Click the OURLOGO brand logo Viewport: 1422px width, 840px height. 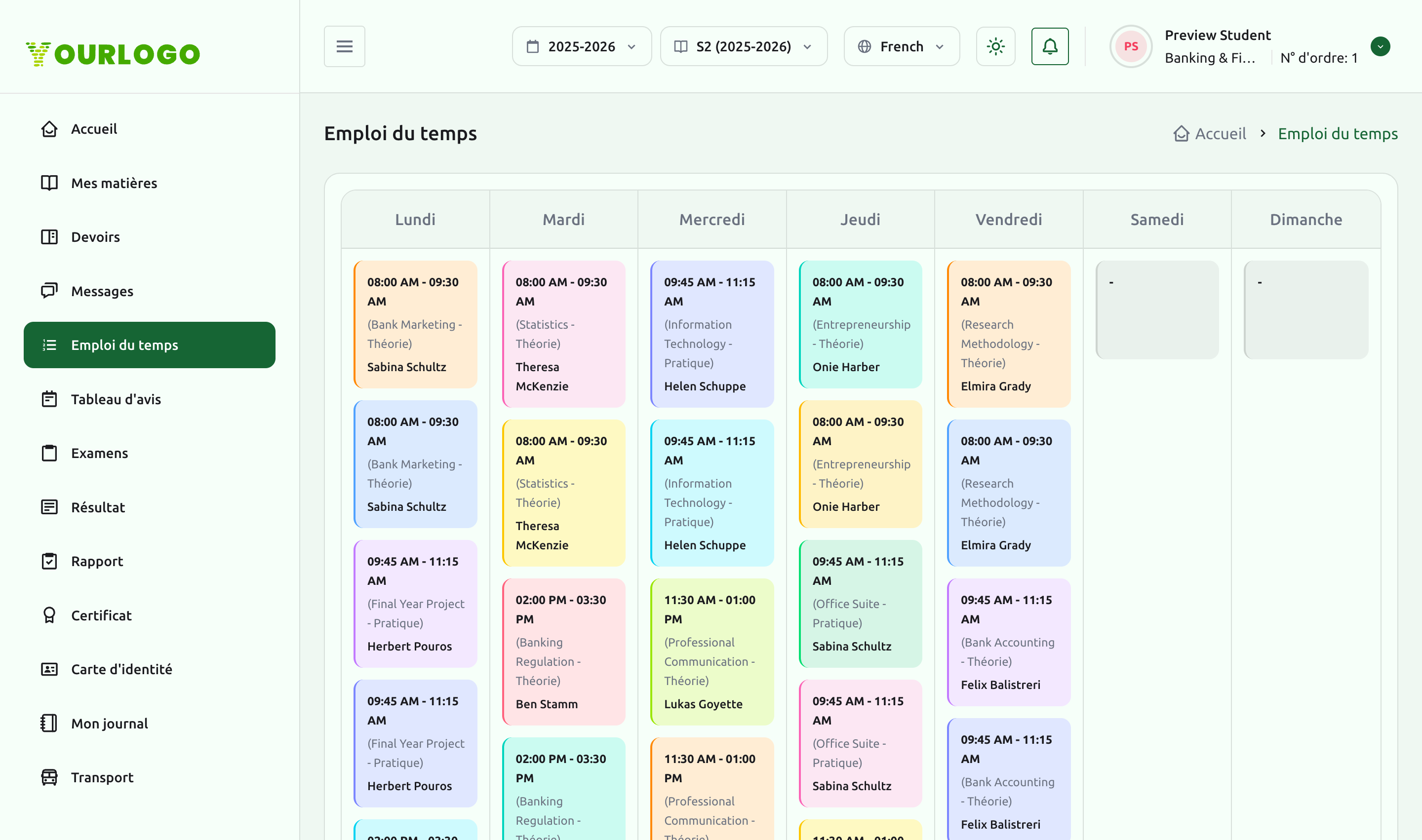(113, 54)
